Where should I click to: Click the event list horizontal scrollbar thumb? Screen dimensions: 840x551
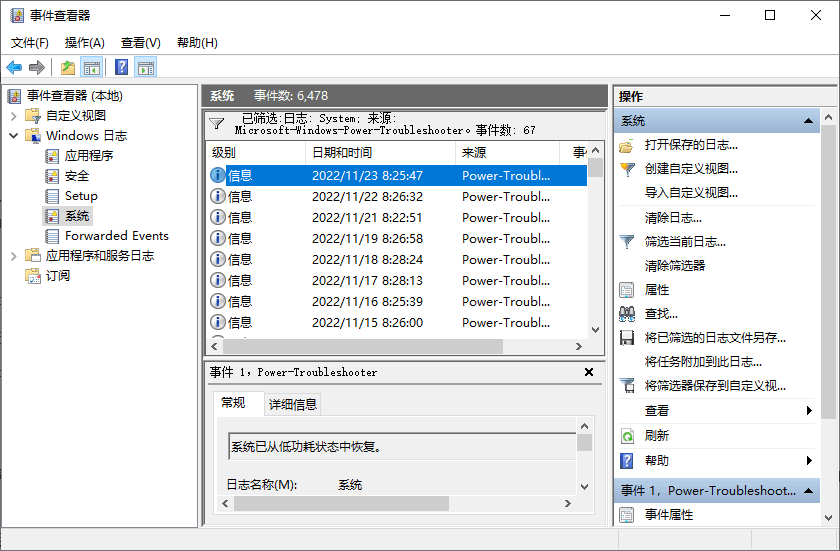point(363,346)
